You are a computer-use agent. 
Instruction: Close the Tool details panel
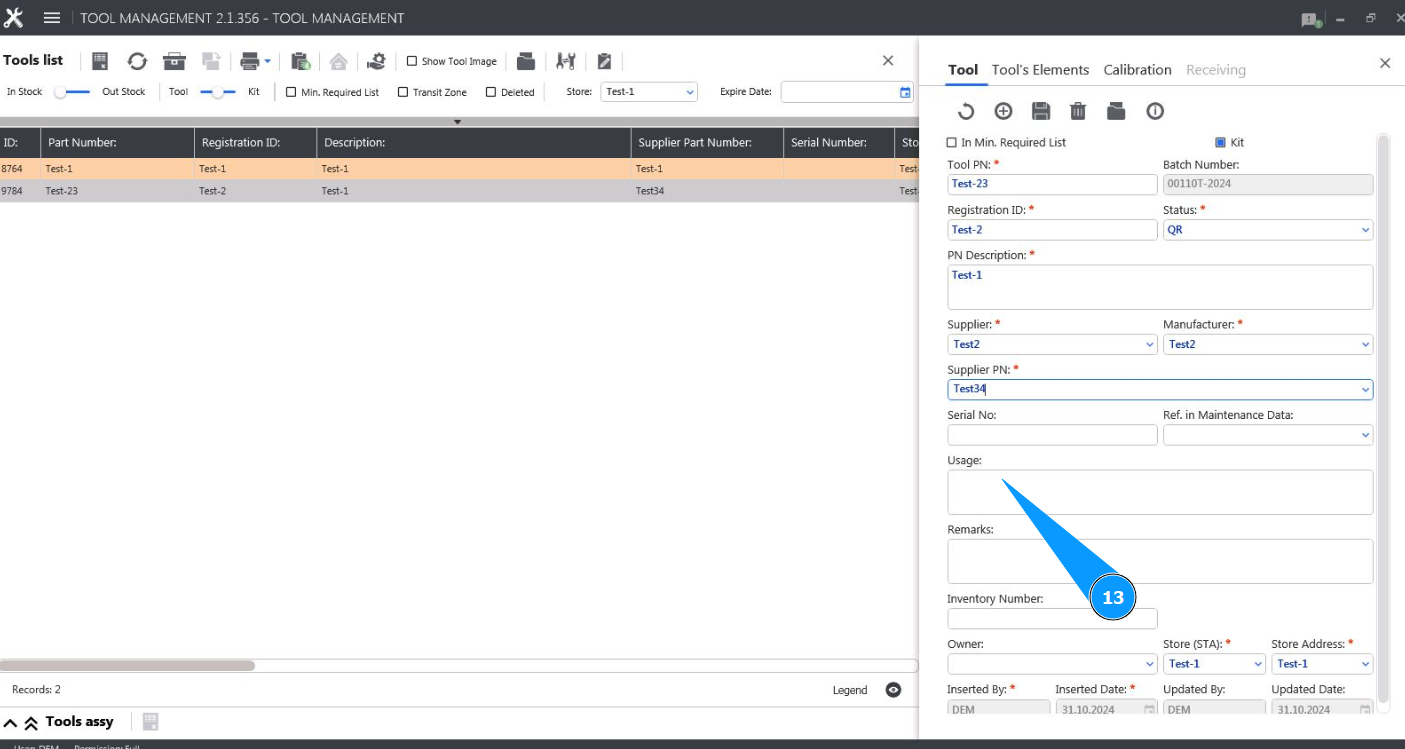pyautogui.click(x=1385, y=63)
